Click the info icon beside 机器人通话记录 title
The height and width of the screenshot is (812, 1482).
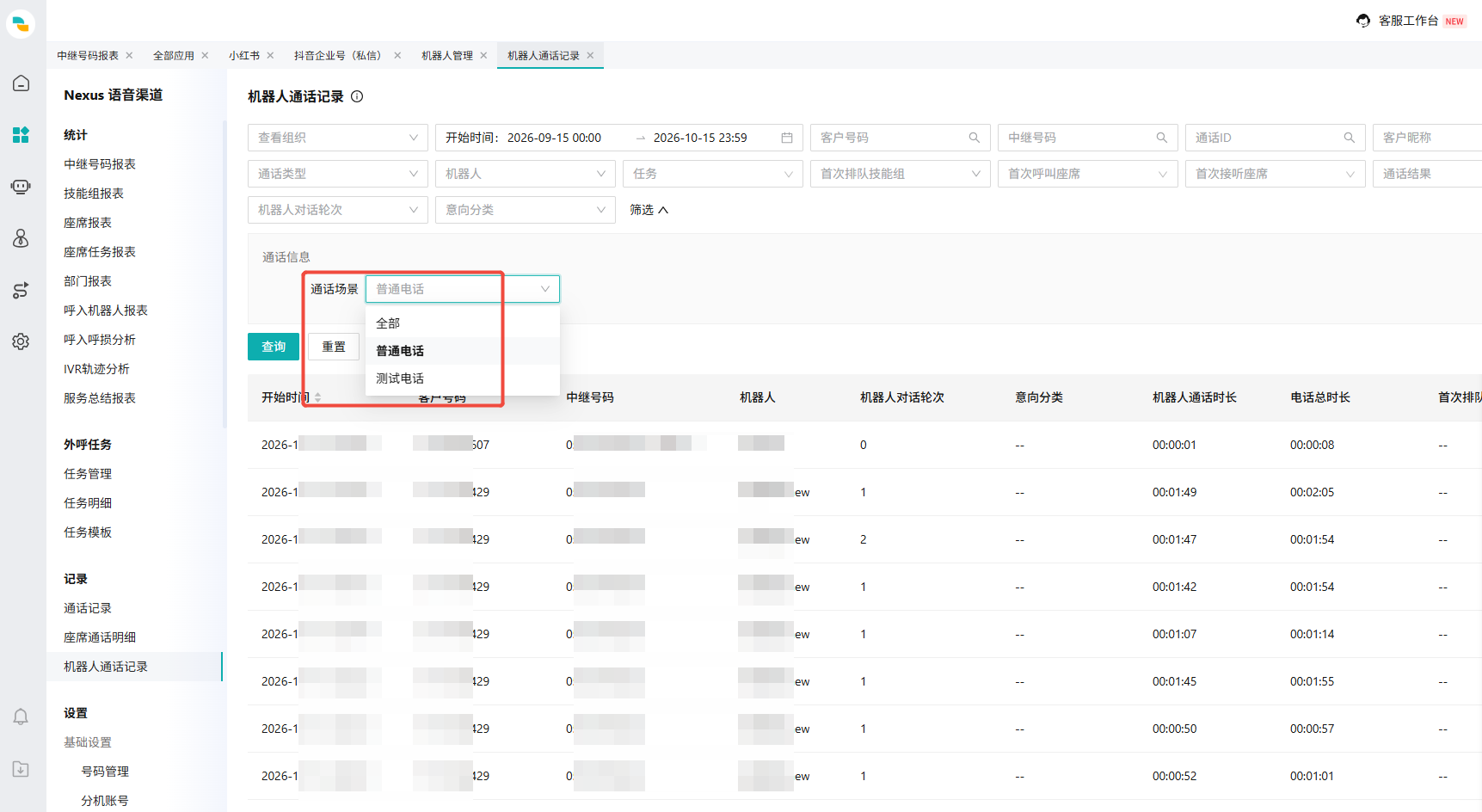pos(357,96)
